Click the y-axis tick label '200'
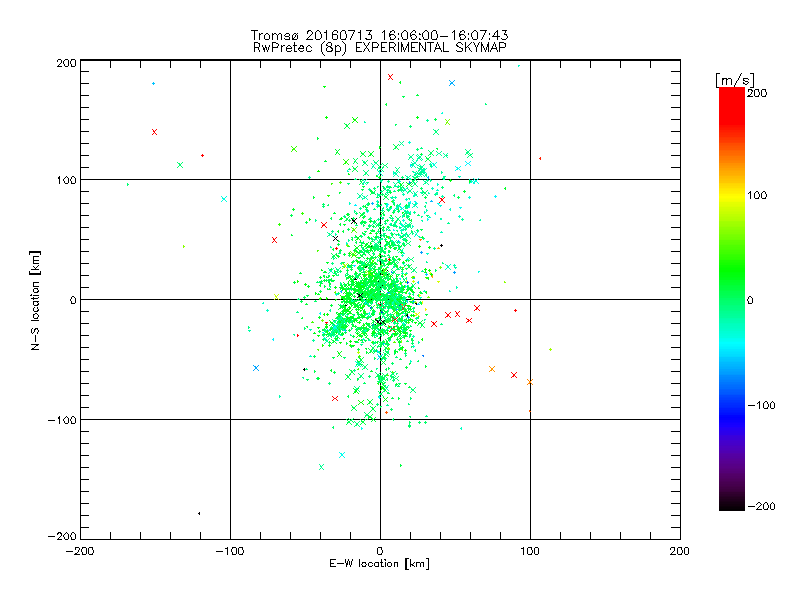This screenshot has height=600, width=800. (66, 63)
